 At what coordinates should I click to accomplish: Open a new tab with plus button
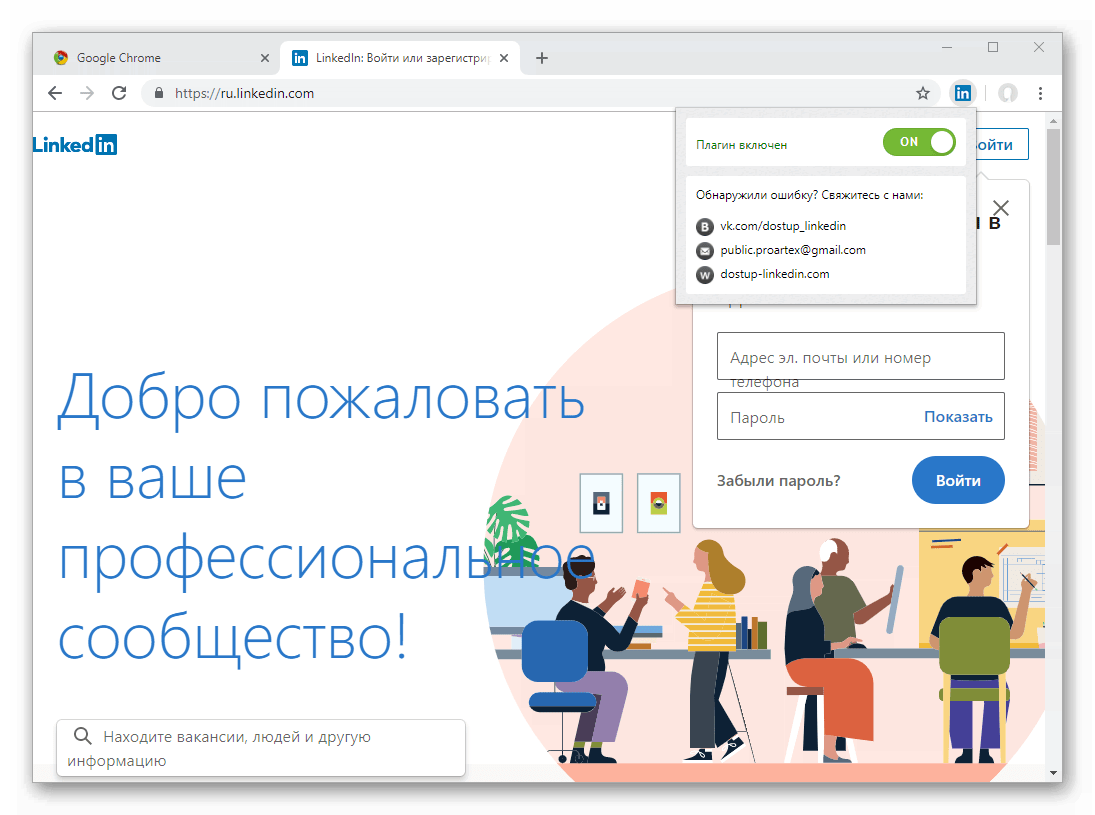542,58
